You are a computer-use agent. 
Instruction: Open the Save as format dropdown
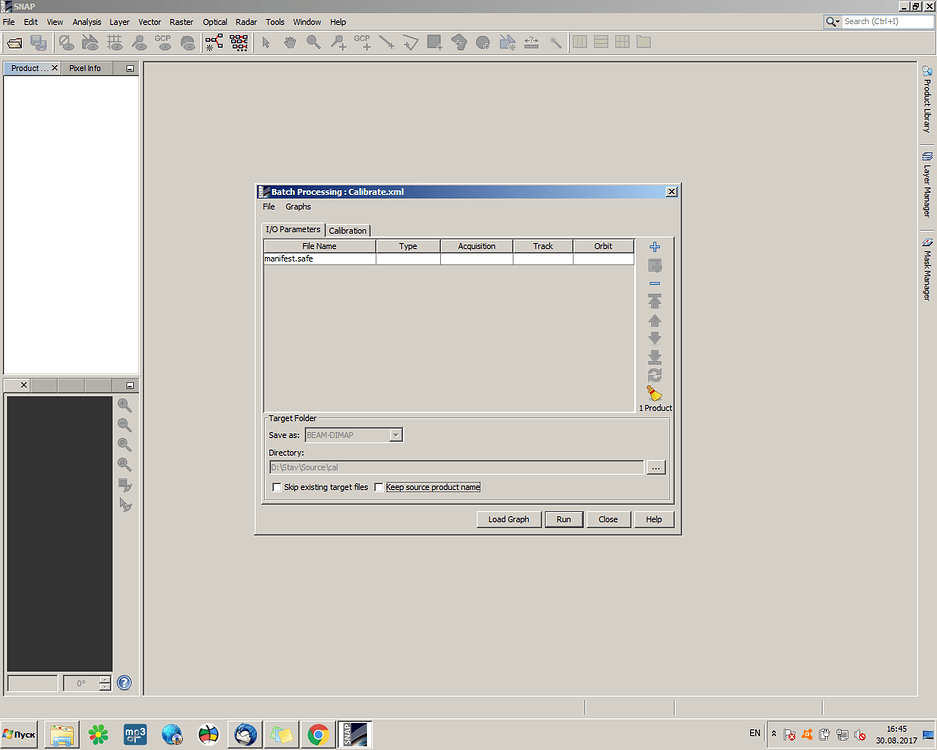click(x=396, y=434)
